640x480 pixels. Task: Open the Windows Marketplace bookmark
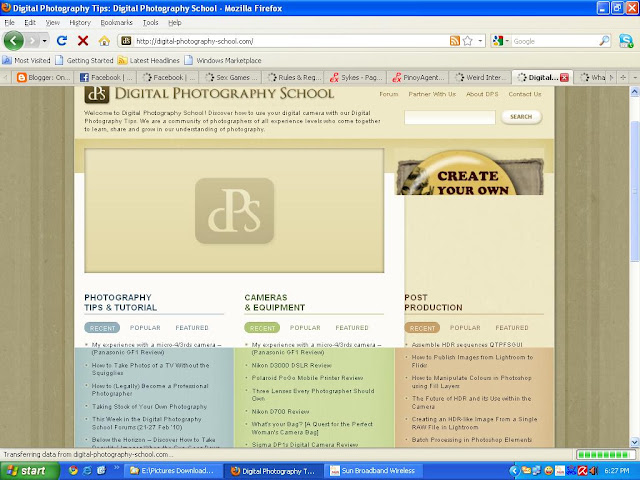tap(223, 60)
